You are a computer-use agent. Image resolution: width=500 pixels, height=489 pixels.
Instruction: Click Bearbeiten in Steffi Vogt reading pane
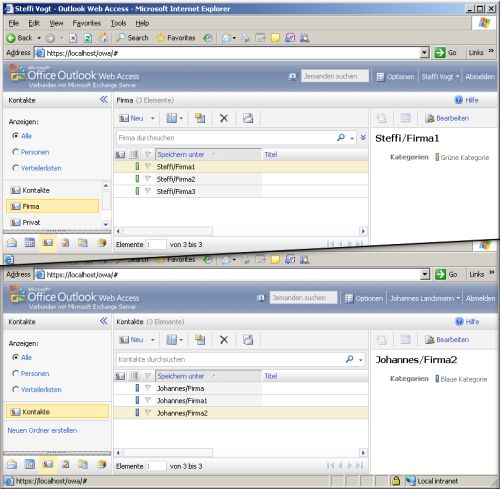[447, 118]
